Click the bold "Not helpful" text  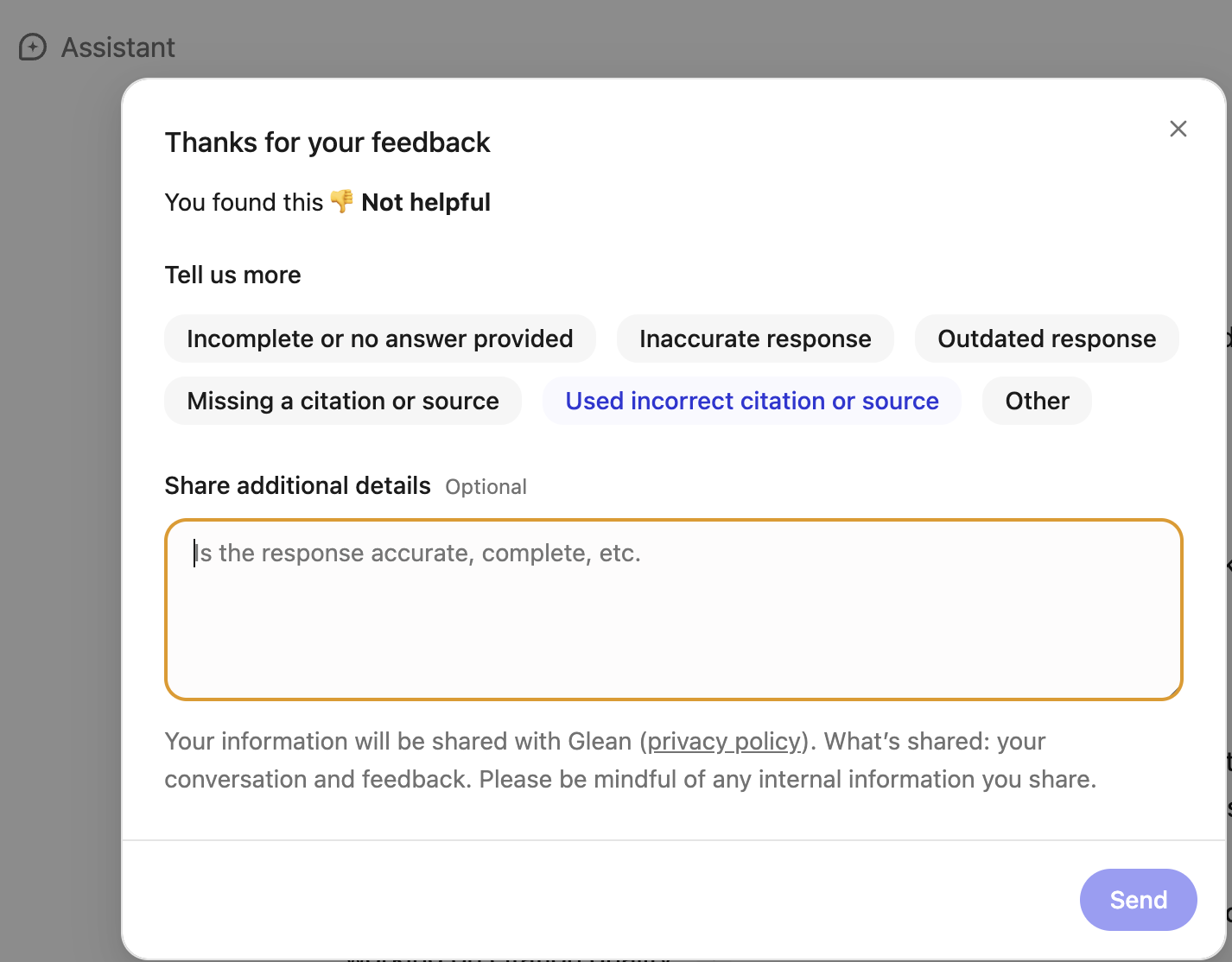[x=426, y=203]
